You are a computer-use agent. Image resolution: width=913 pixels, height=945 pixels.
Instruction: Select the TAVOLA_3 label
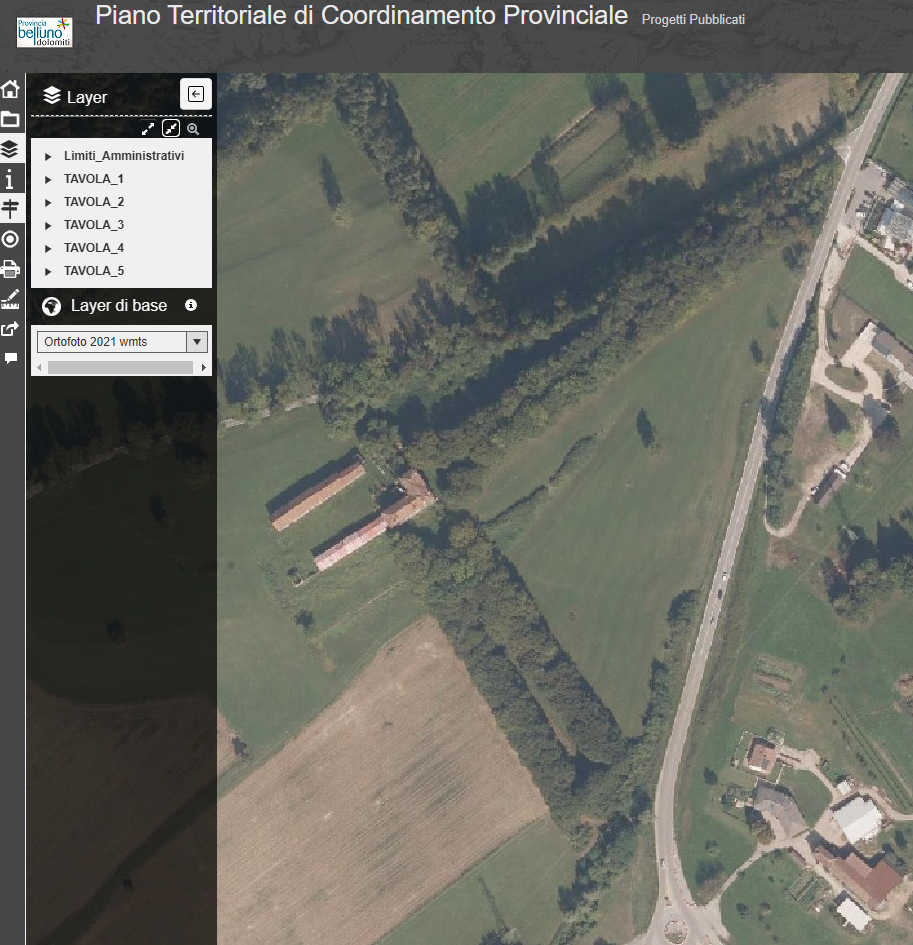[x=94, y=224]
